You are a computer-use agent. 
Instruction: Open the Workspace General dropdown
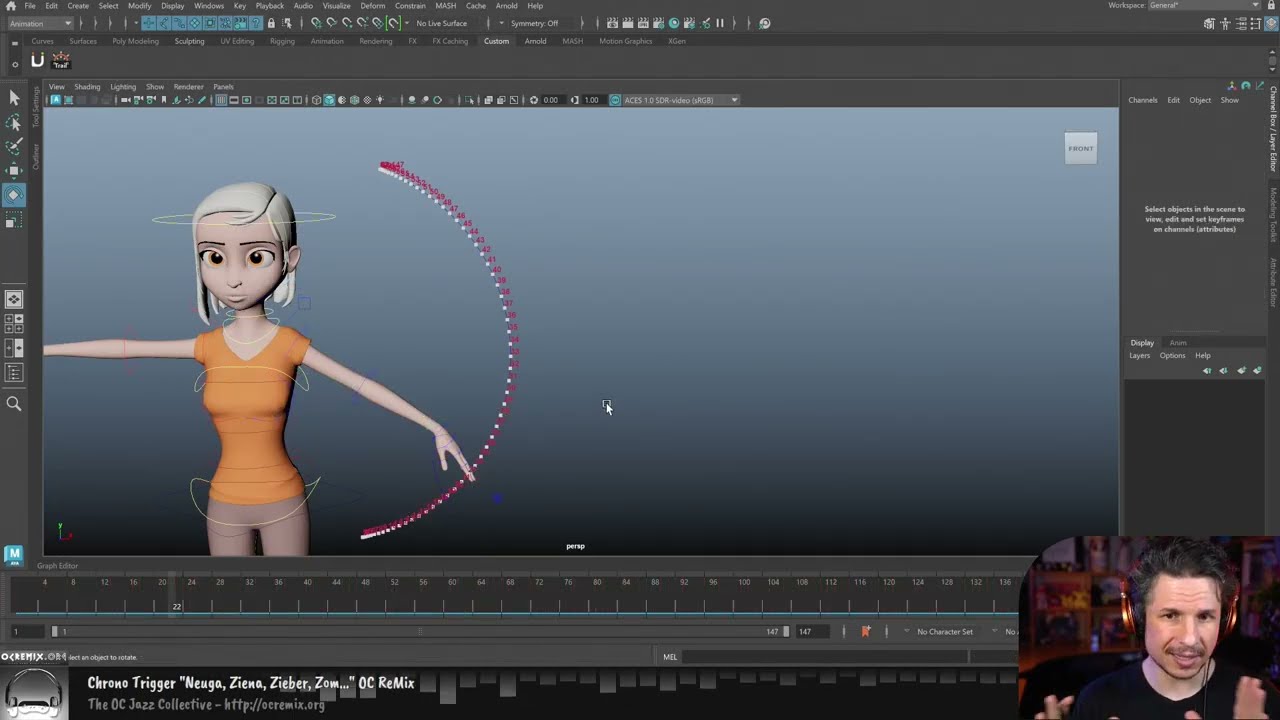(1205, 5)
